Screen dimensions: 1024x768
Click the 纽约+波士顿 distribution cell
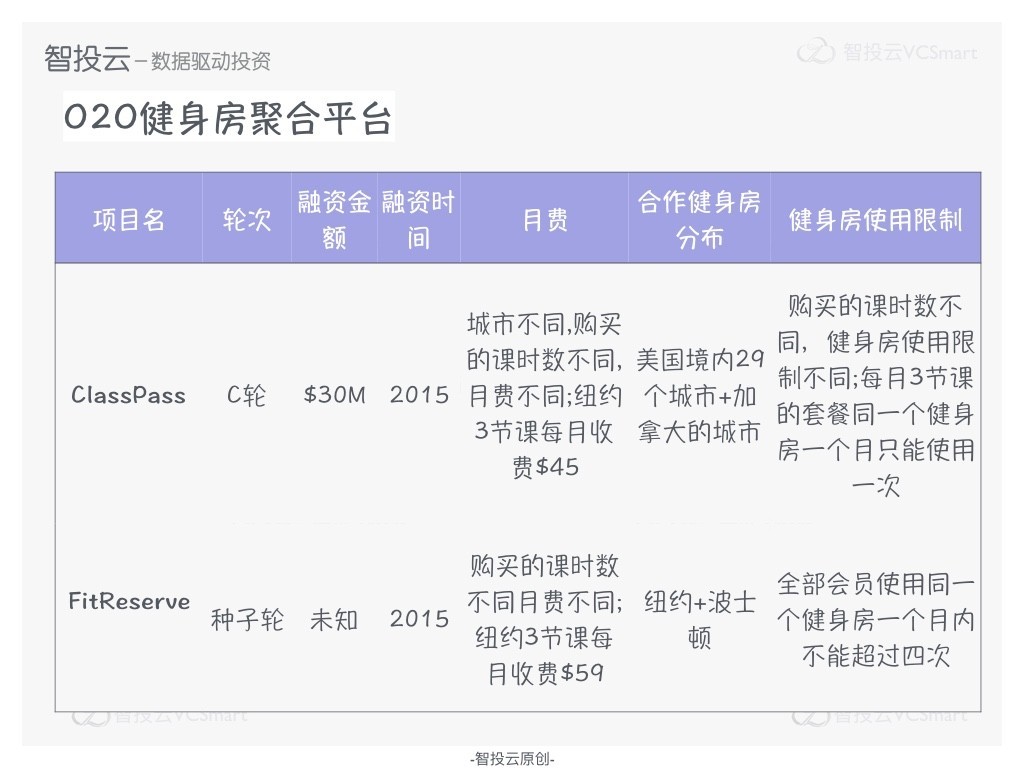tap(699, 619)
